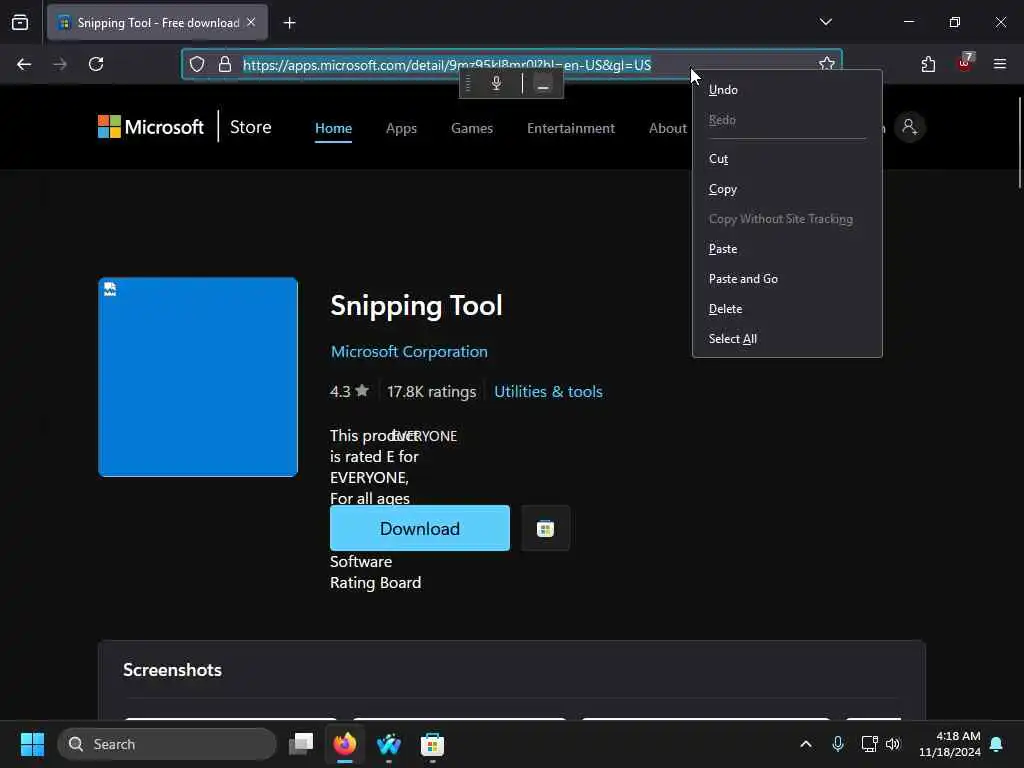Open the About navigation tab
This screenshot has width=1024, height=768.
point(667,128)
